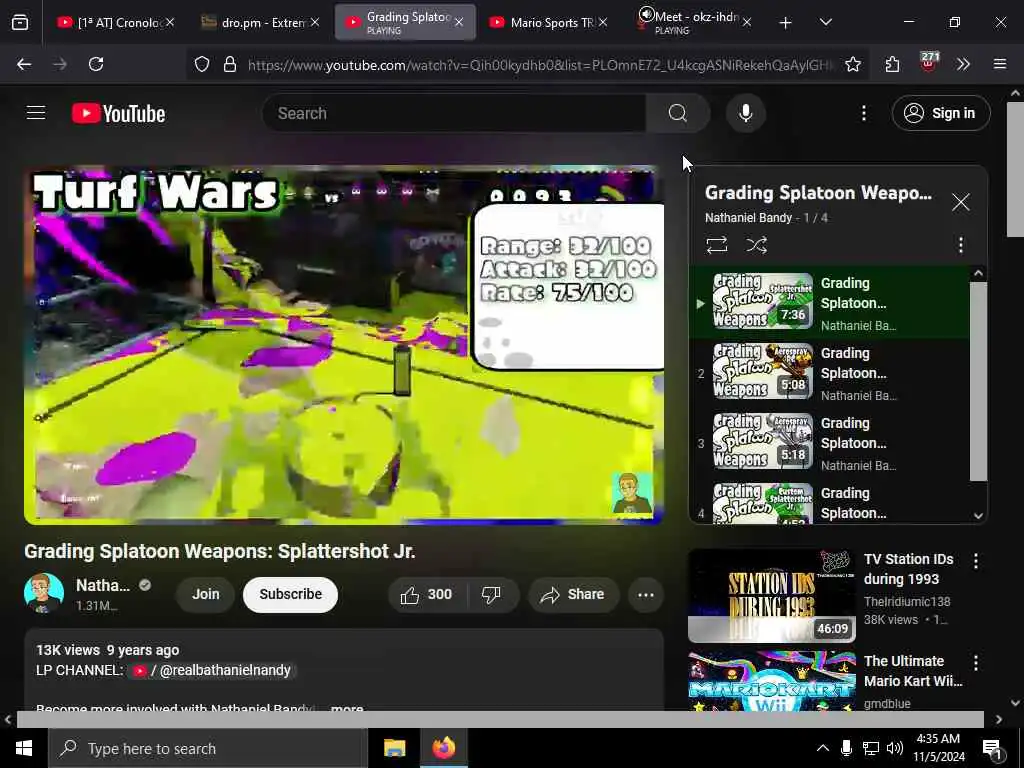Open YouTube settings three-dot menu
Viewport: 1024px width, 768px height.
click(863, 113)
